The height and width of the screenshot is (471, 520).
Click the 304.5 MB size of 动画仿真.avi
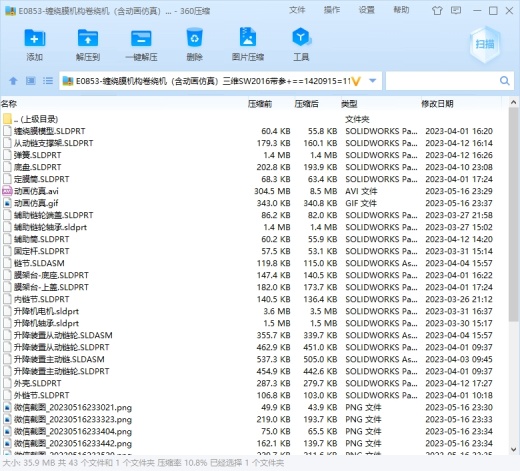[272, 191]
